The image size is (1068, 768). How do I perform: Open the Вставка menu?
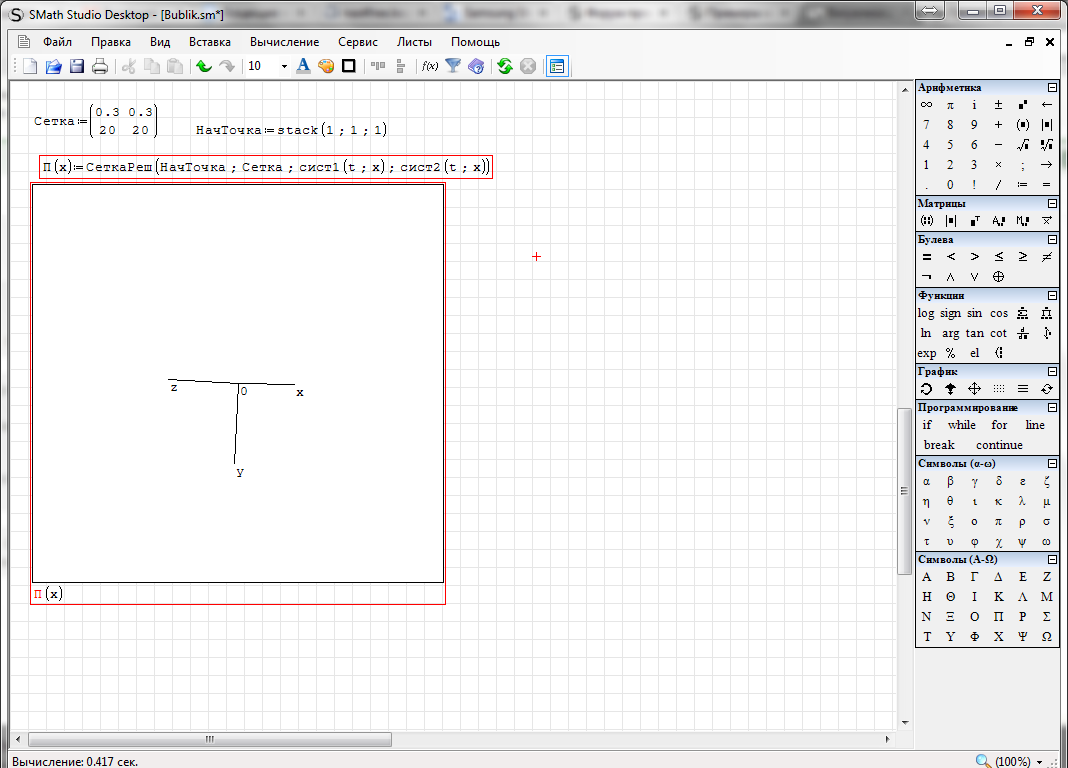click(x=209, y=42)
